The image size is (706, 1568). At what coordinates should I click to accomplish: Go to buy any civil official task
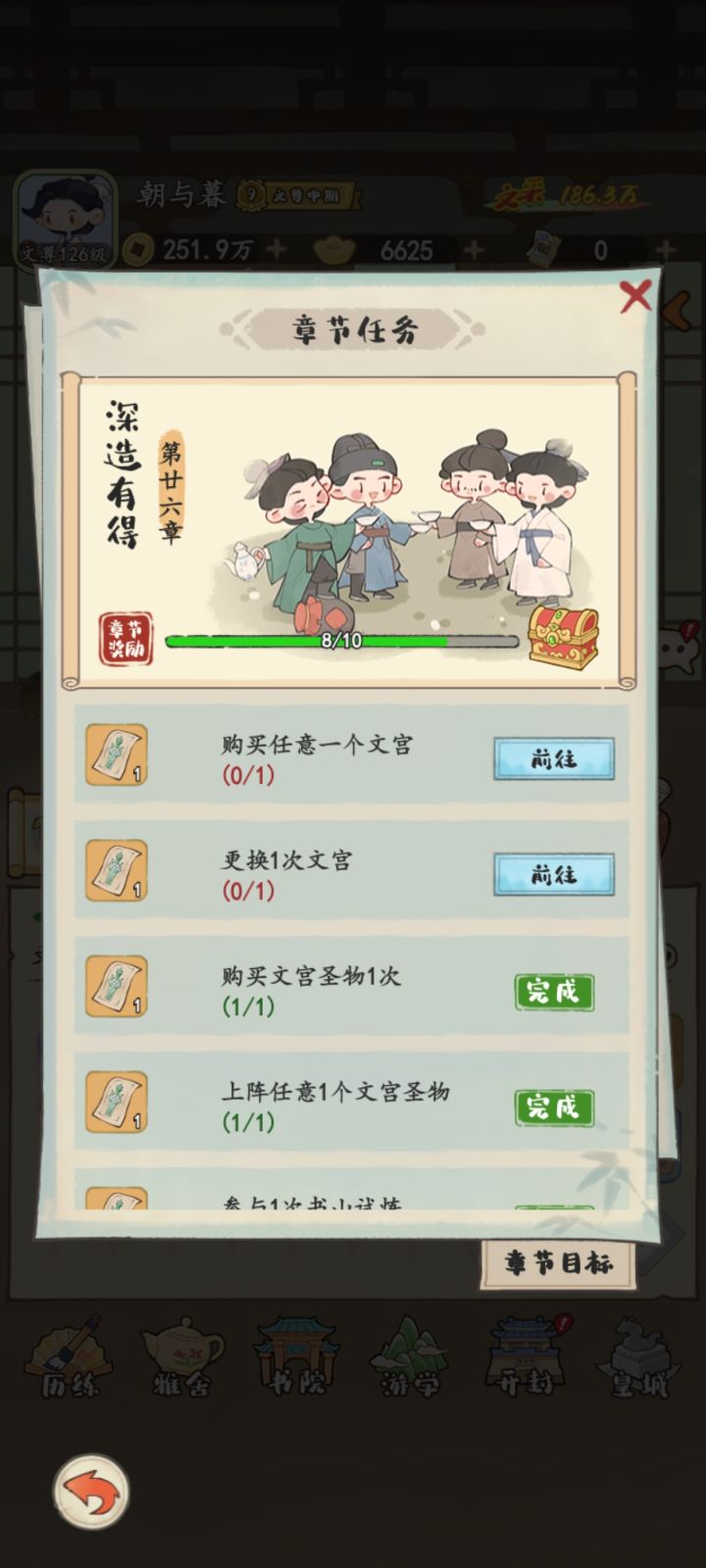point(554,759)
